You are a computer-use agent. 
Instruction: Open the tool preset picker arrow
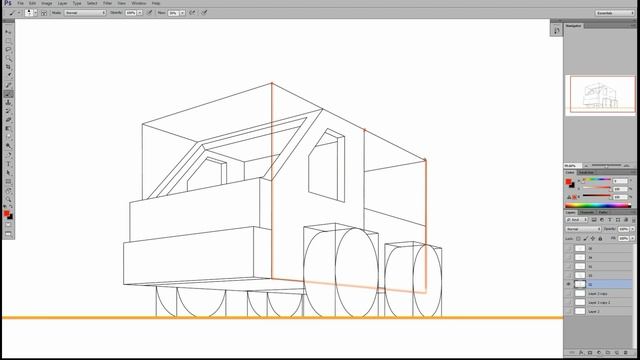coord(18,13)
